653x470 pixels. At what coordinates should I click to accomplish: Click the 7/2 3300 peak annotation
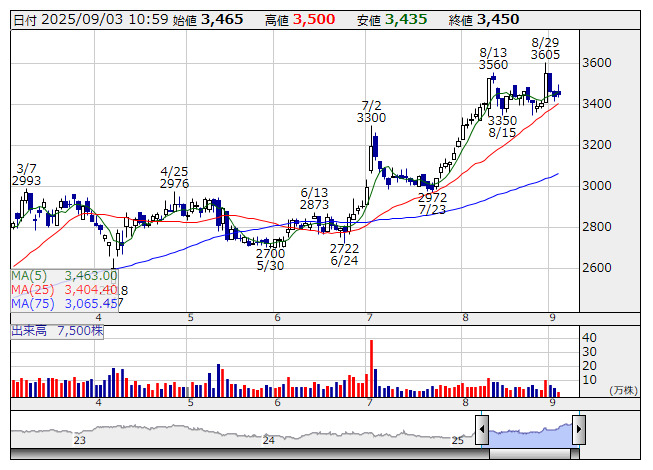click(371, 112)
